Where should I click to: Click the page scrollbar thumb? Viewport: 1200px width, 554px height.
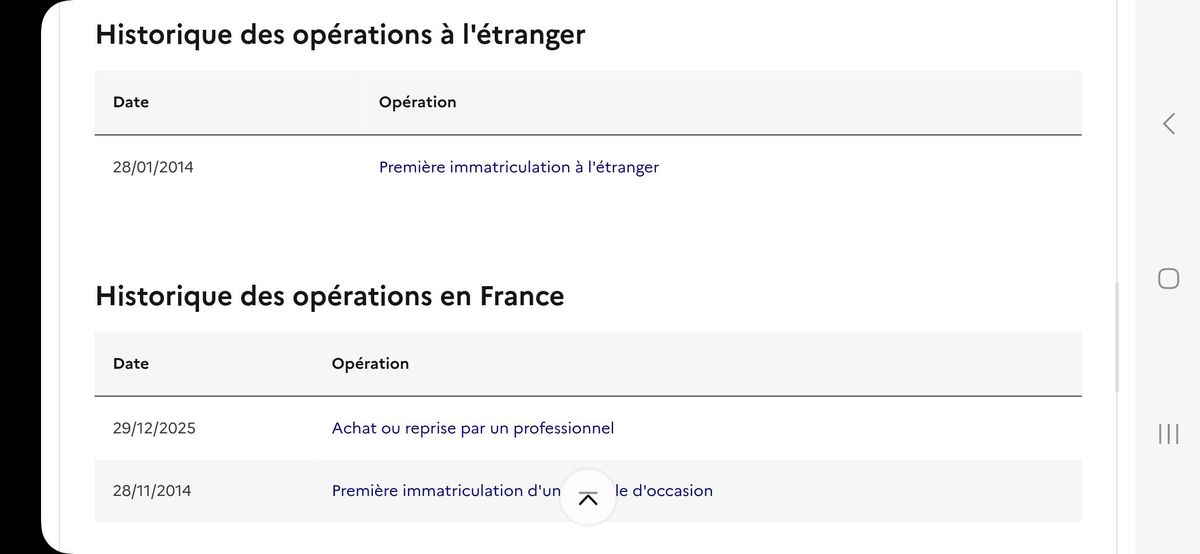(x=1117, y=337)
